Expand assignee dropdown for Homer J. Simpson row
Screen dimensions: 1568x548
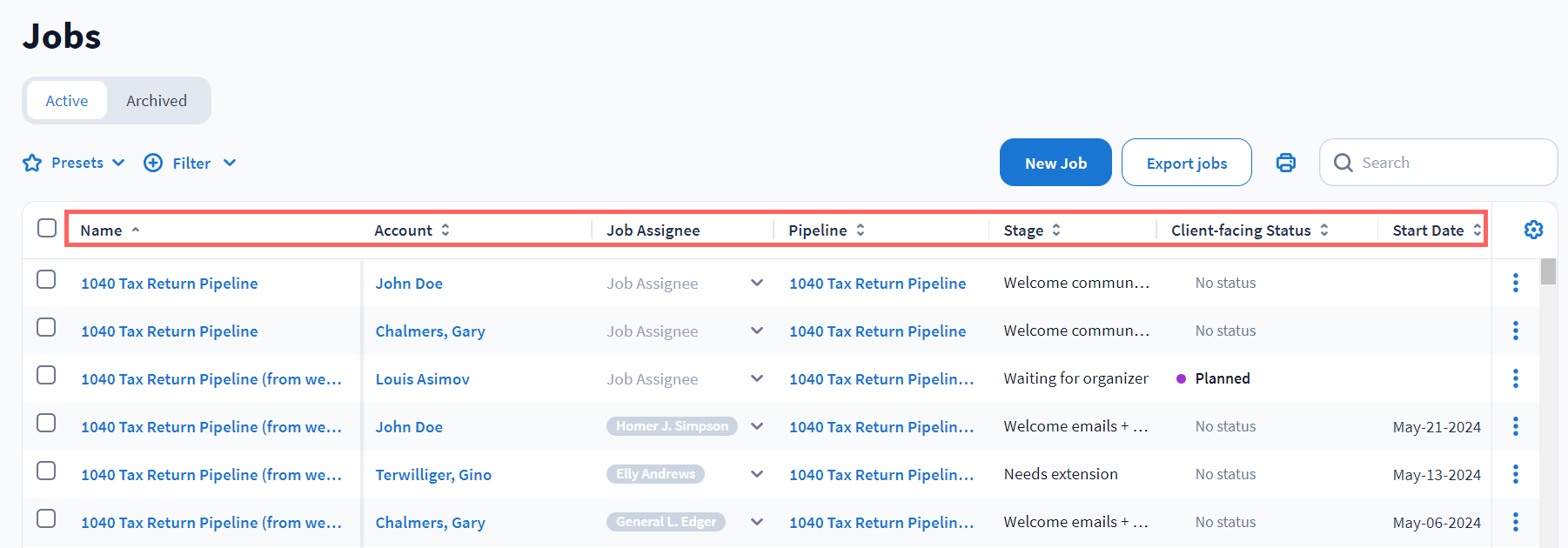tap(757, 426)
